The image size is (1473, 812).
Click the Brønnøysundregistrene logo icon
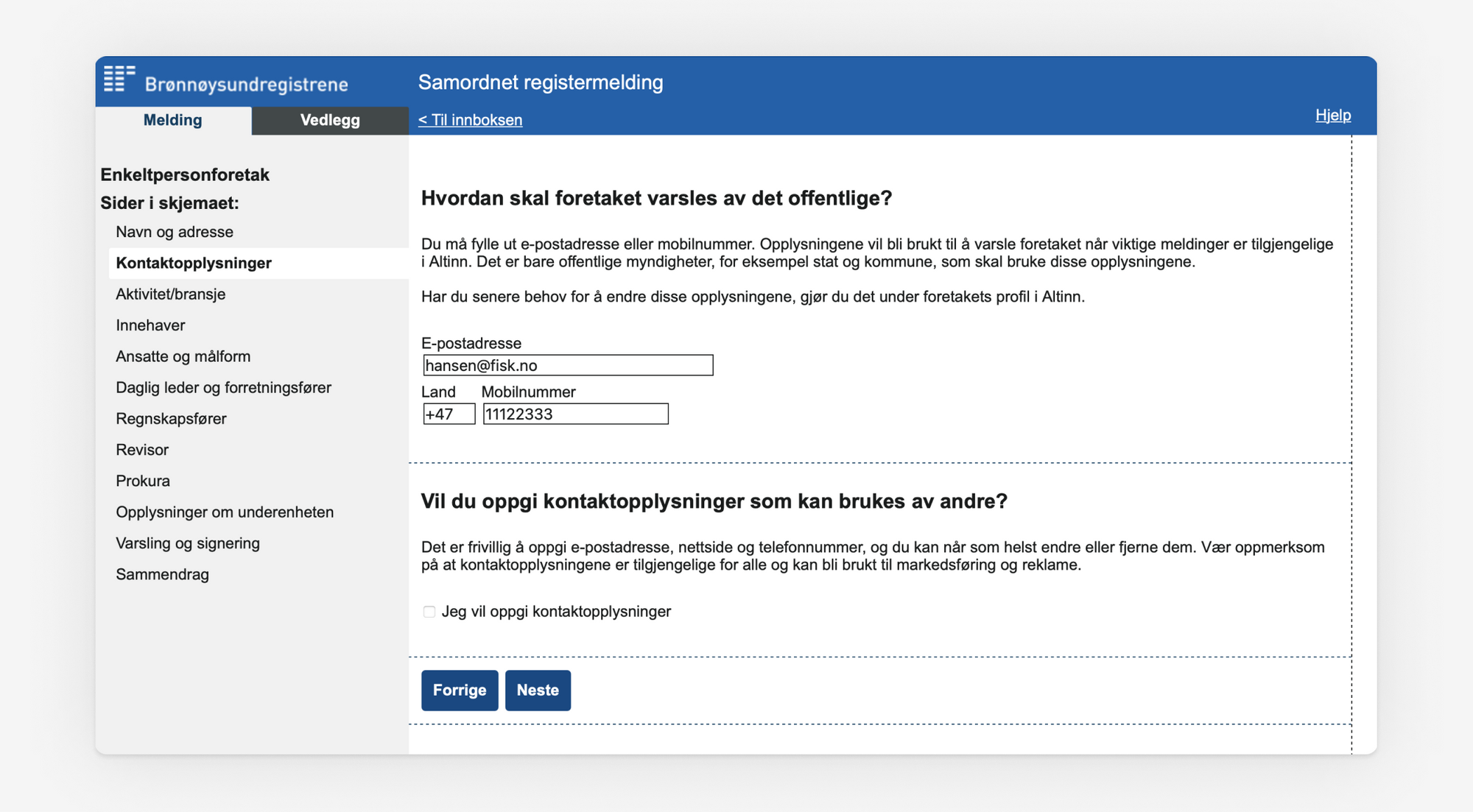pos(120,79)
